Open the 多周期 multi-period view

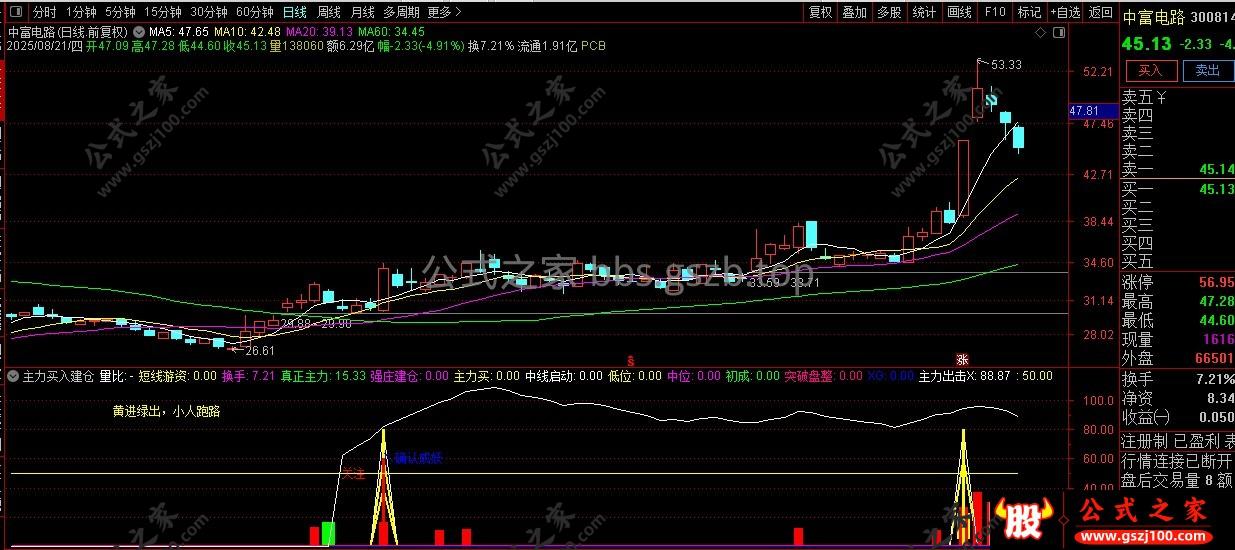[402, 13]
